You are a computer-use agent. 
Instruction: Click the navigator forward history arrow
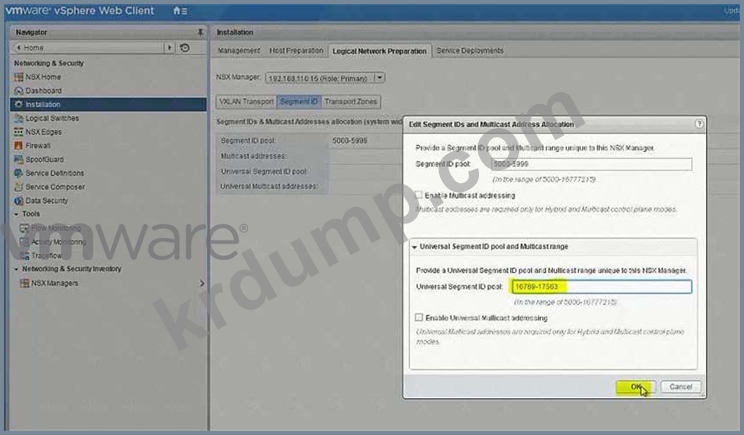169,47
